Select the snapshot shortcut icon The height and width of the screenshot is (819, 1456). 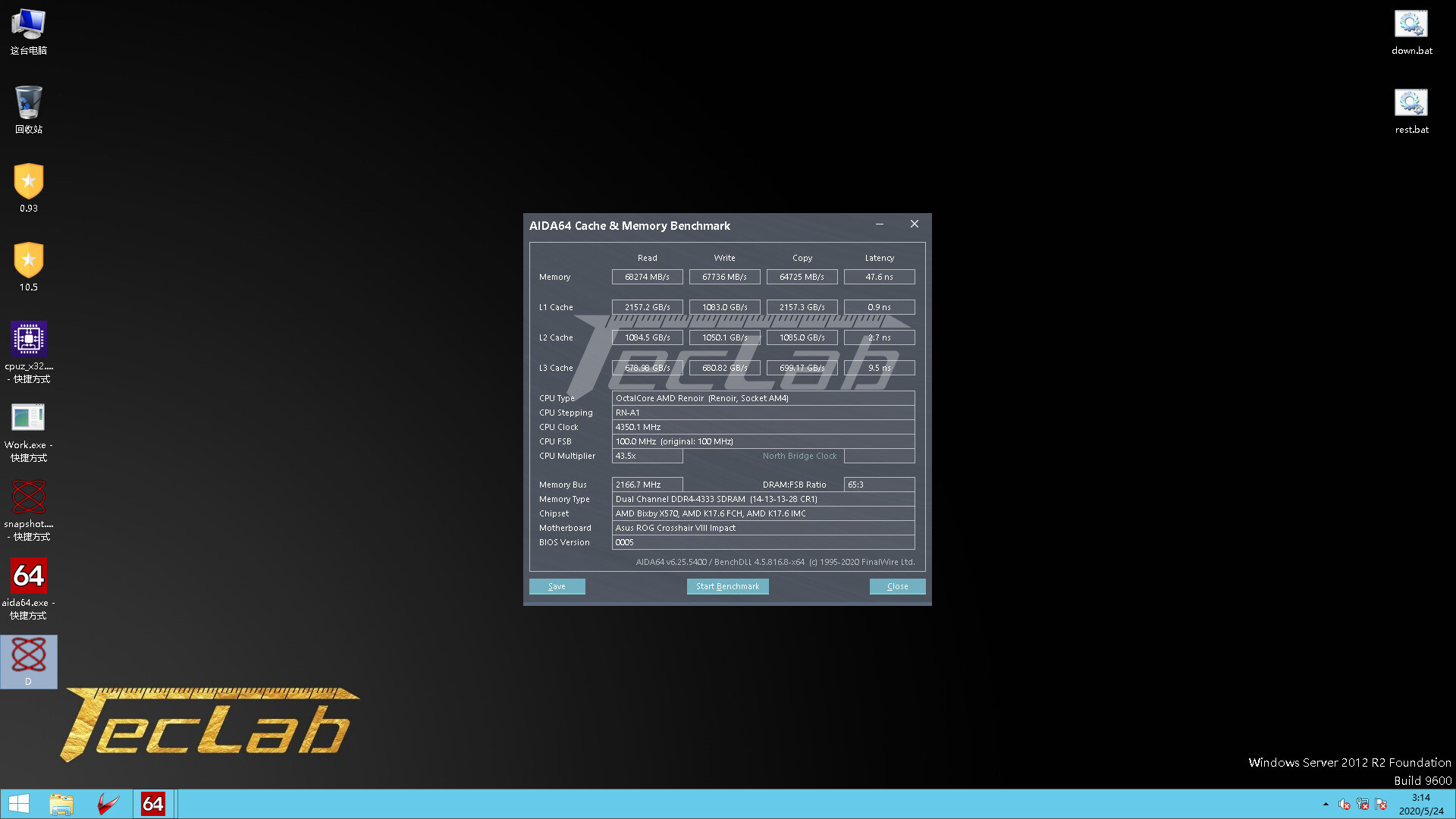coord(28,510)
